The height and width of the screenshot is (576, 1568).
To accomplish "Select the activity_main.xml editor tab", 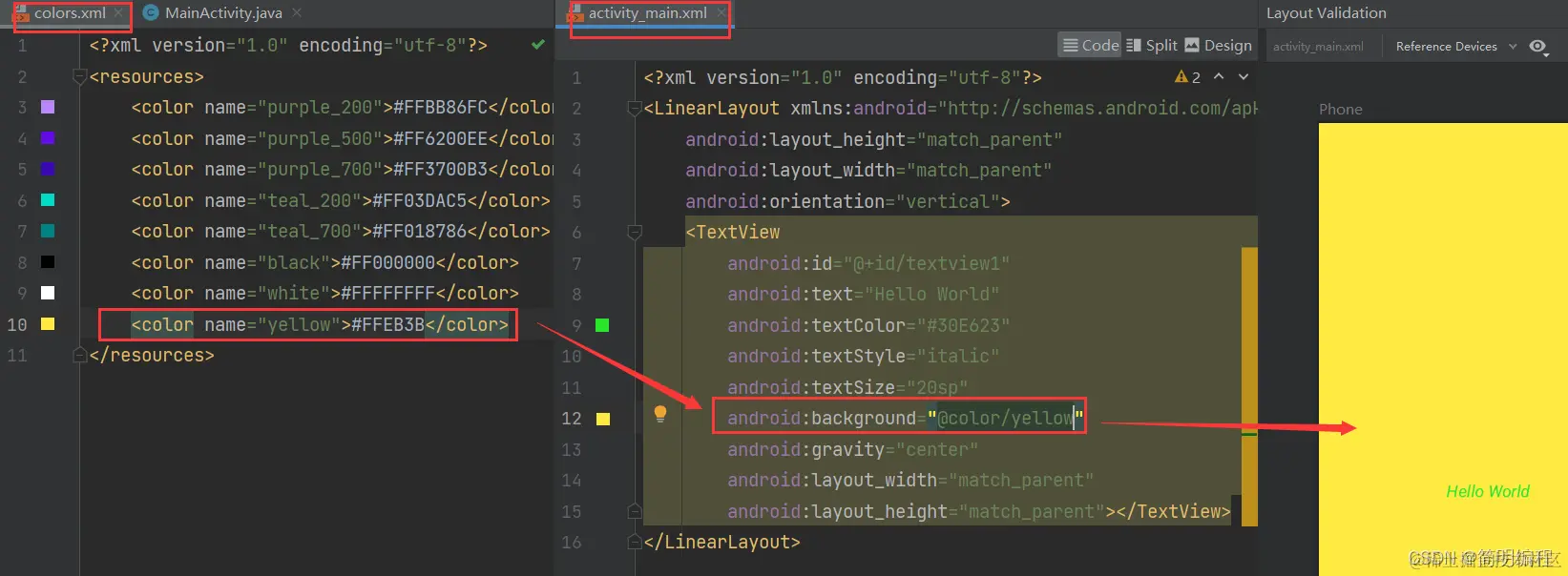I will click(647, 13).
